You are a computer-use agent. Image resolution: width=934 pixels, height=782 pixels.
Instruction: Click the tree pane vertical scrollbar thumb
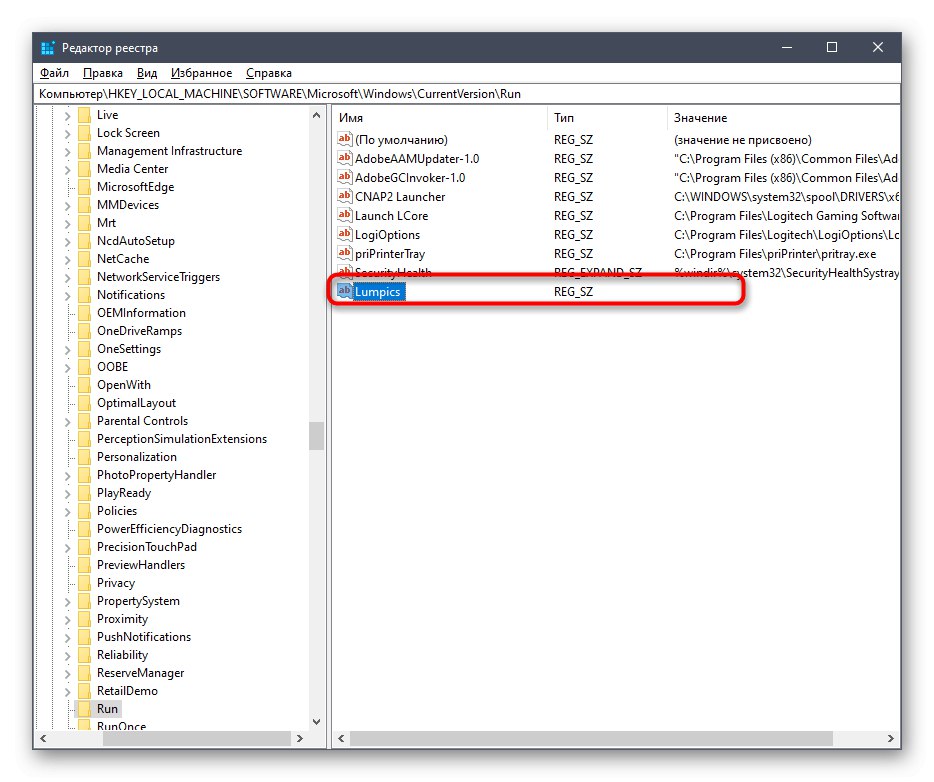316,436
